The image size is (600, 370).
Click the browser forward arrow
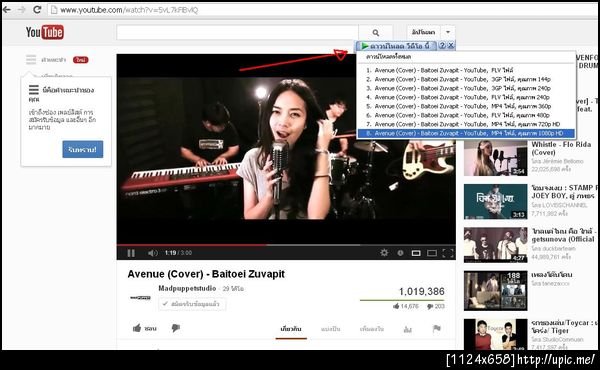coord(22,10)
